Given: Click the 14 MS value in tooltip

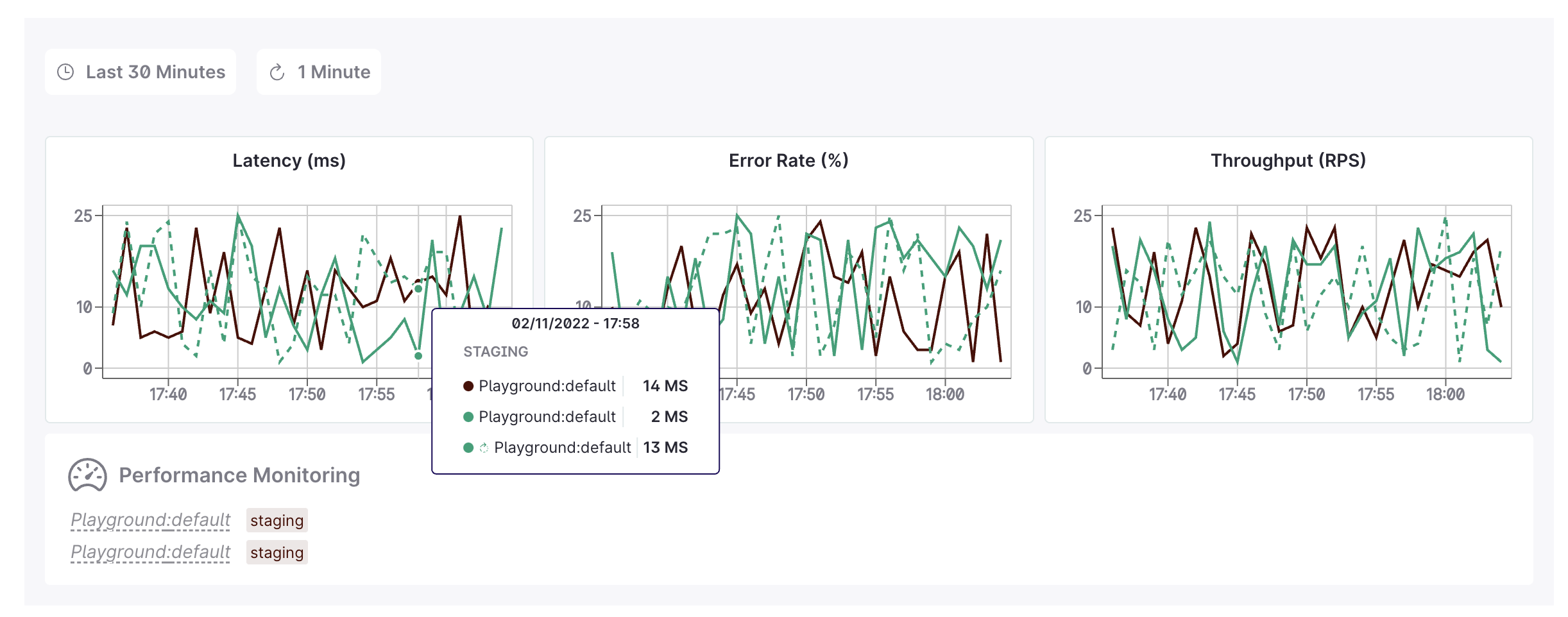Looking at the screenshot, I should 665,386.
